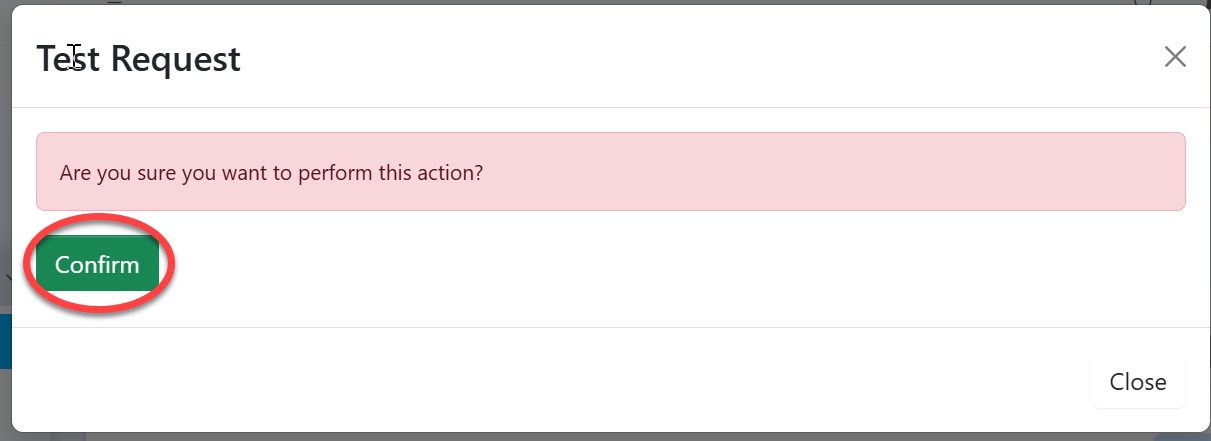Click the dimmed backdrop left of the dialog
Viewport: 1211px width, 441px height.
[x=5, y=200]
